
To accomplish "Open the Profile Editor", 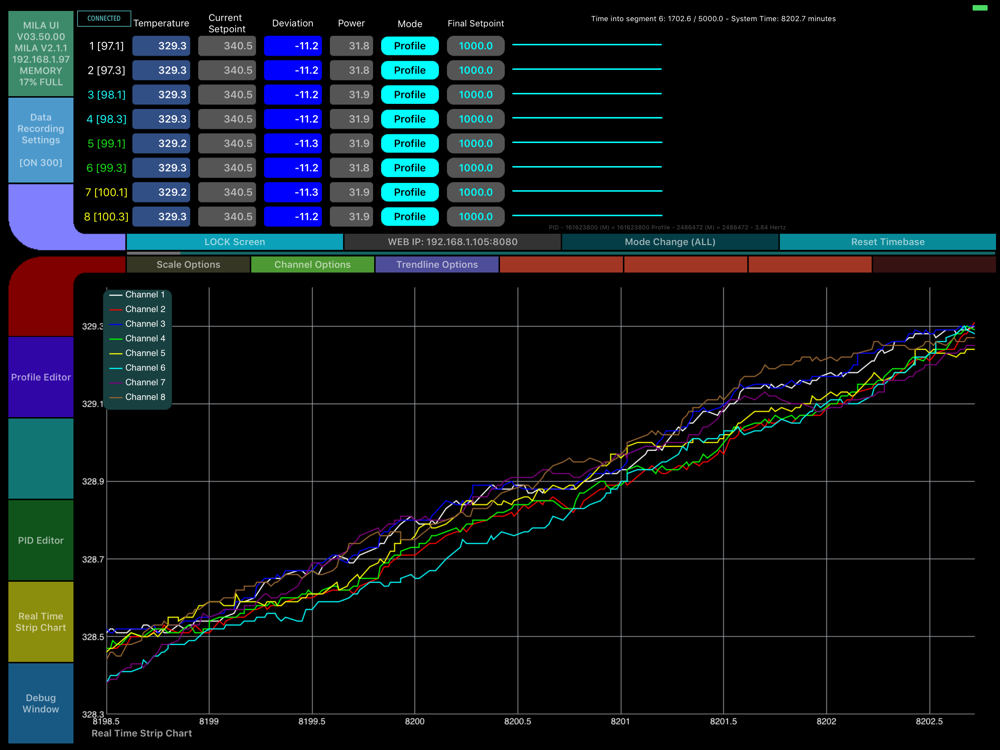I will click(41, 377).
